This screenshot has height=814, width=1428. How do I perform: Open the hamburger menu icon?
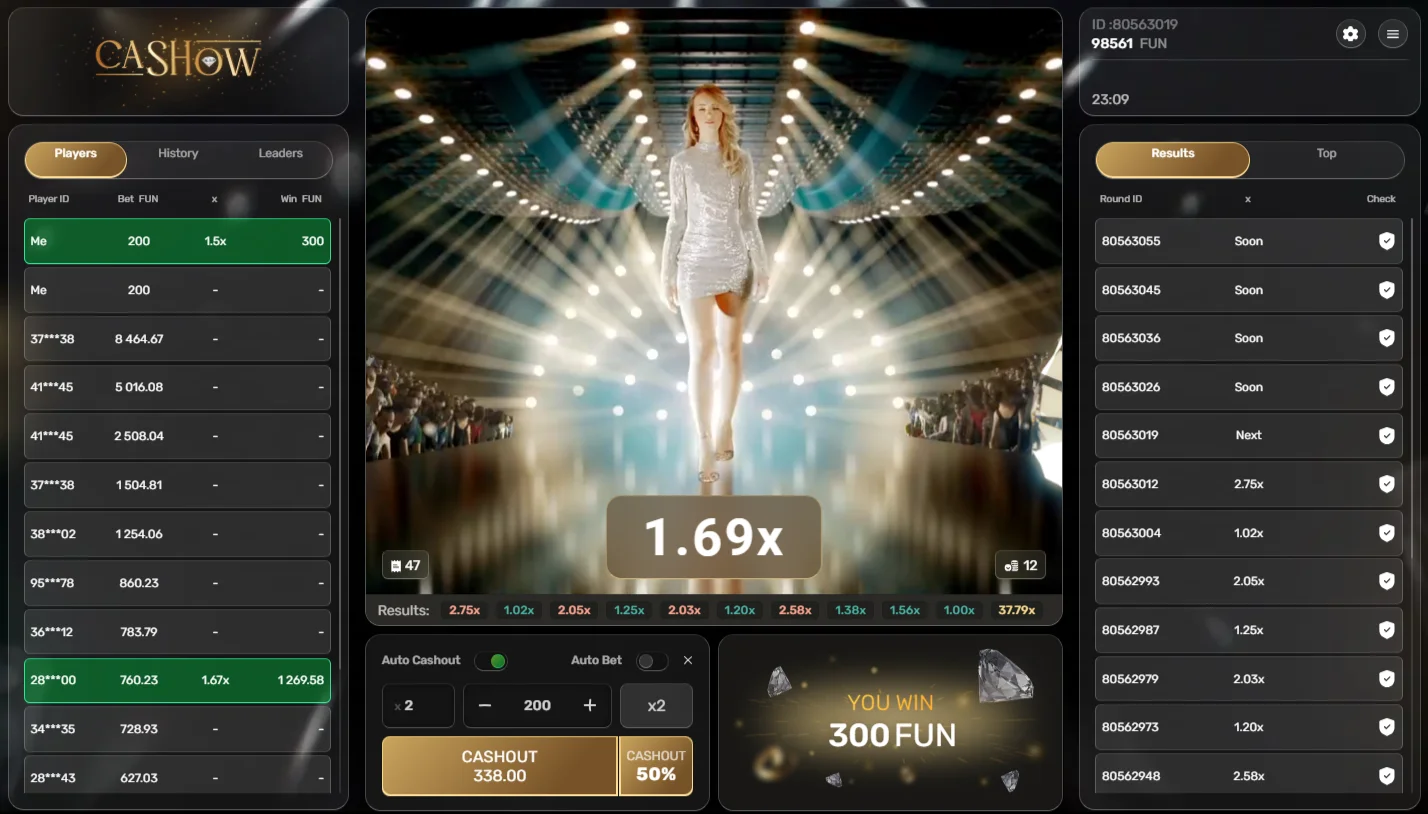(1393, 33)
